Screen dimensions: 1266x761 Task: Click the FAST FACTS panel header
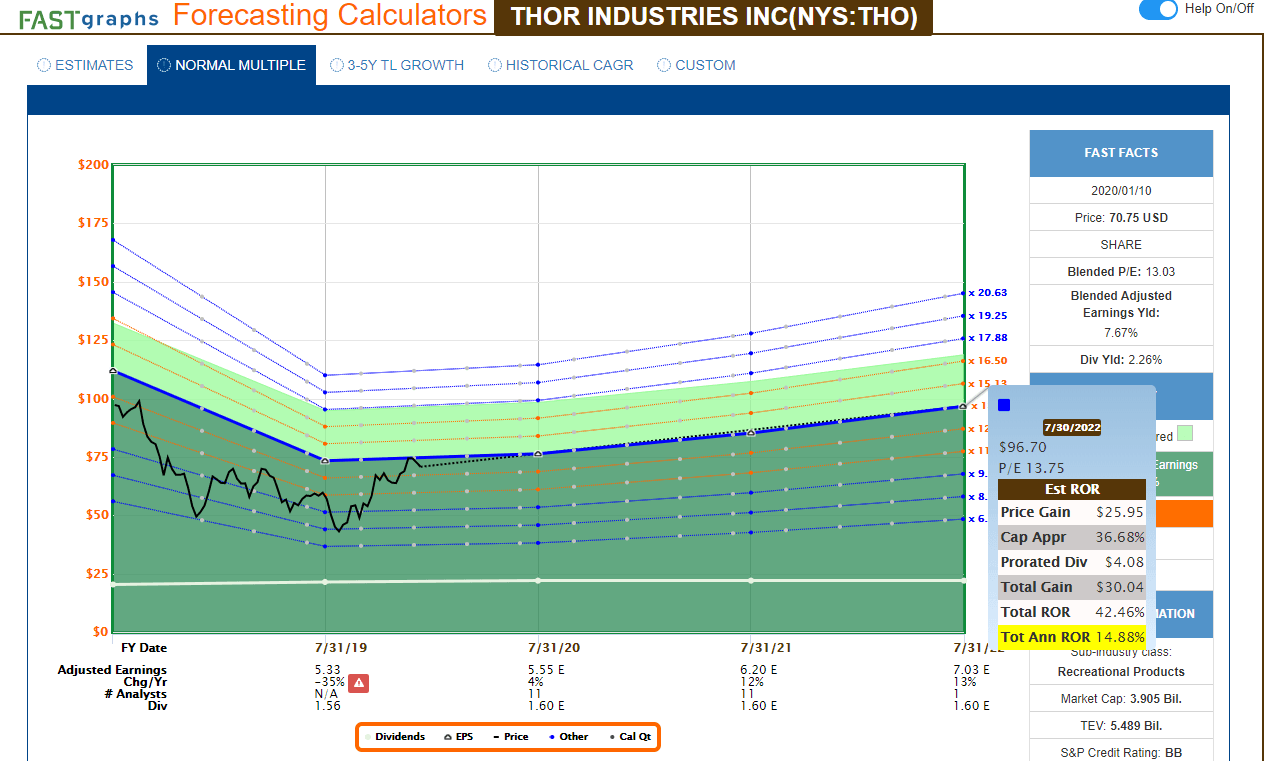click(1120, 153)
